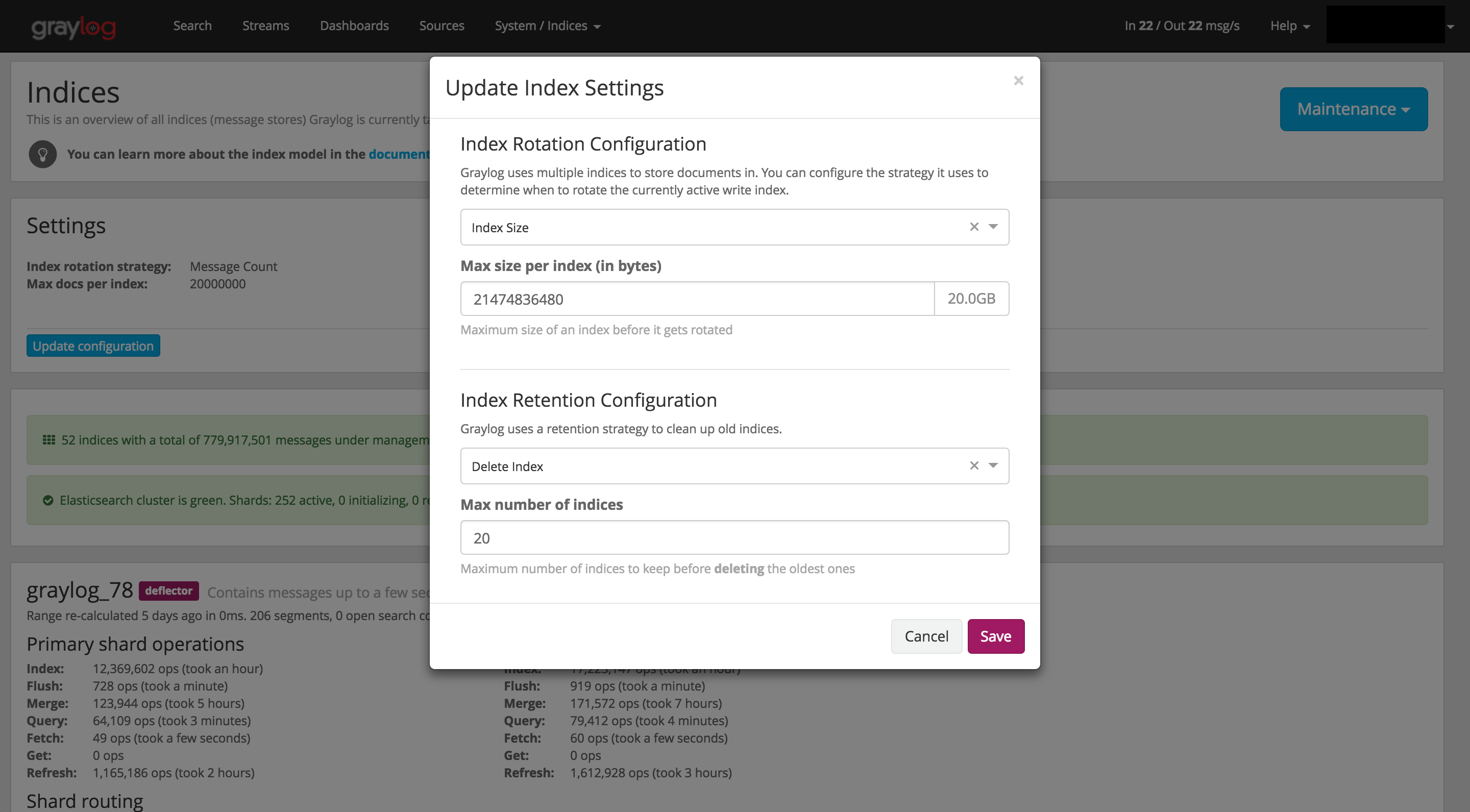The width and height of the screenshot is (1470, 812).
Task: Click the Elasticsearch cluster is green message
Action: 244,501
